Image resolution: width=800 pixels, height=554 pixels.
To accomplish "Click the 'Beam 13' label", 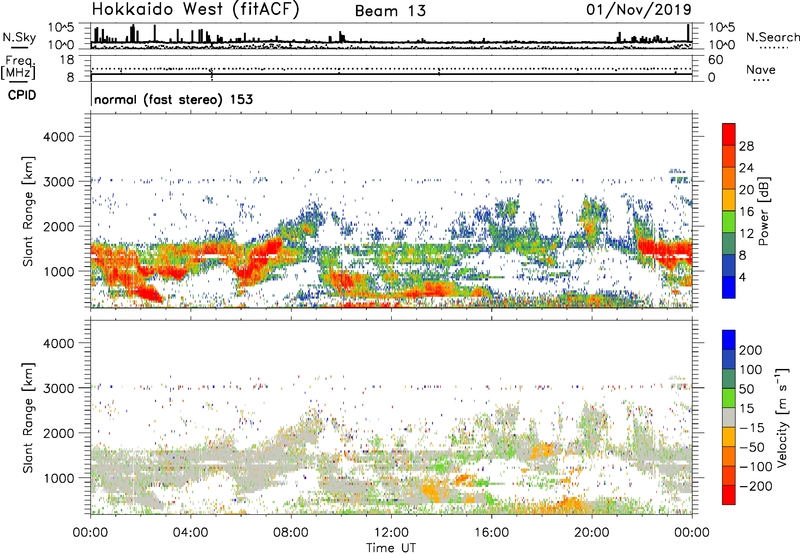I will 390,11.
